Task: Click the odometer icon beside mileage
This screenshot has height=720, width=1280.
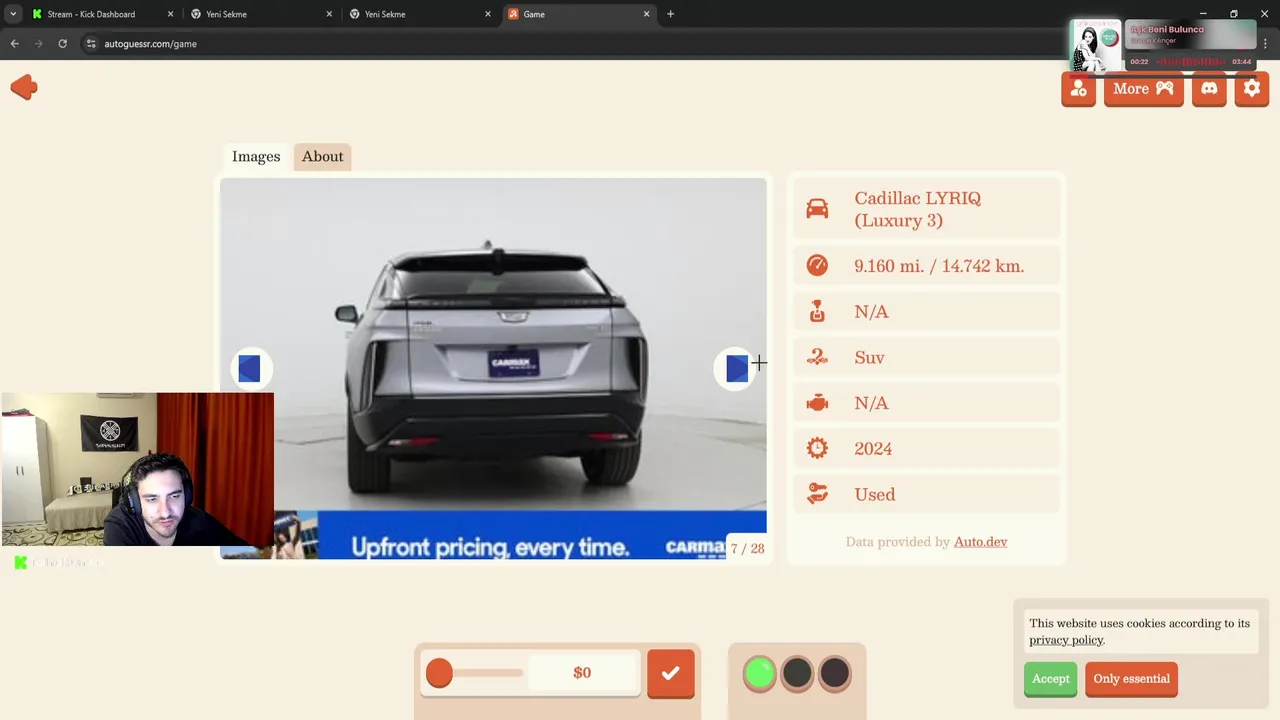Action: (817, 265)
